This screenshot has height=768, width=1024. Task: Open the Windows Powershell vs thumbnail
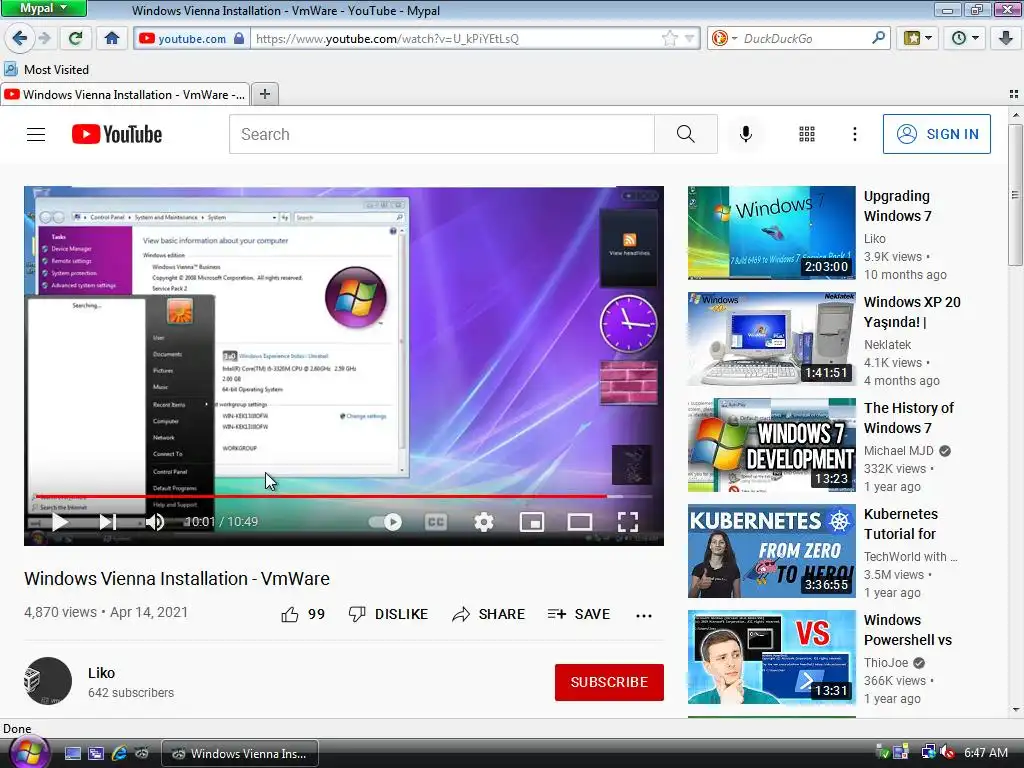[x=771, y=657]
